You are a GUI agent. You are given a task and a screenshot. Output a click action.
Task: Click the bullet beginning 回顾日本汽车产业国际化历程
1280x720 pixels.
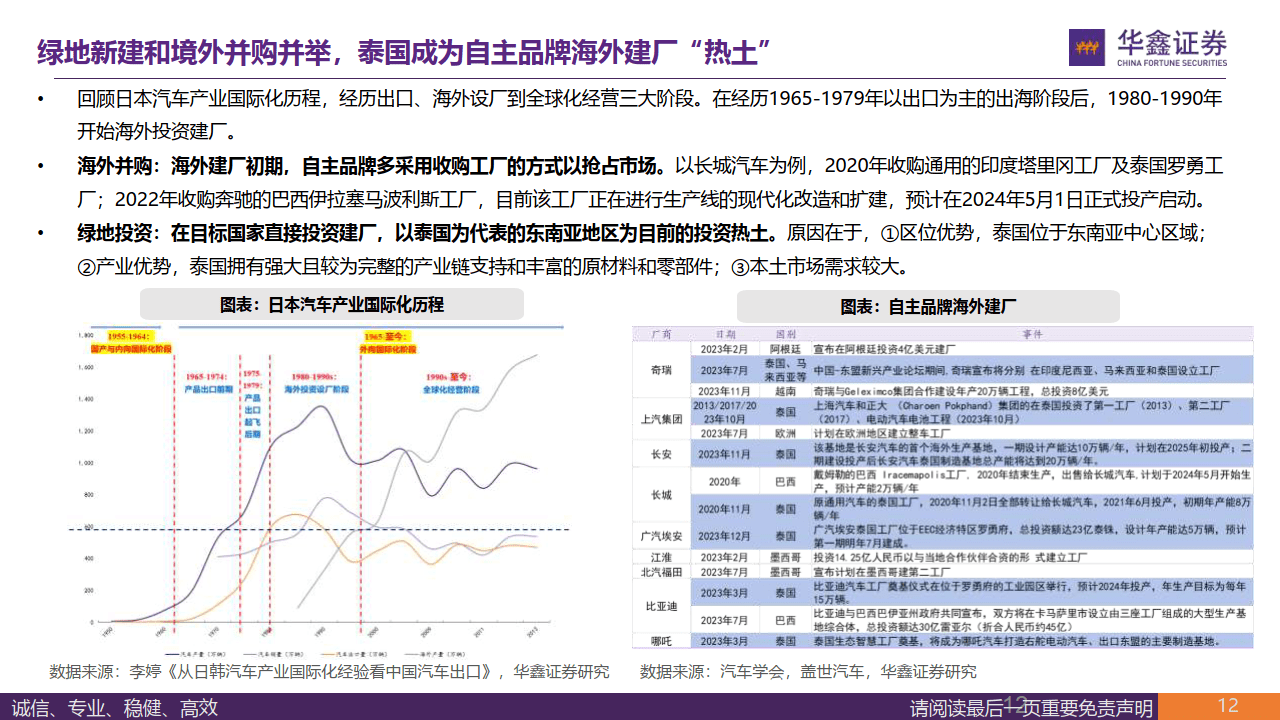coord(649,114)
